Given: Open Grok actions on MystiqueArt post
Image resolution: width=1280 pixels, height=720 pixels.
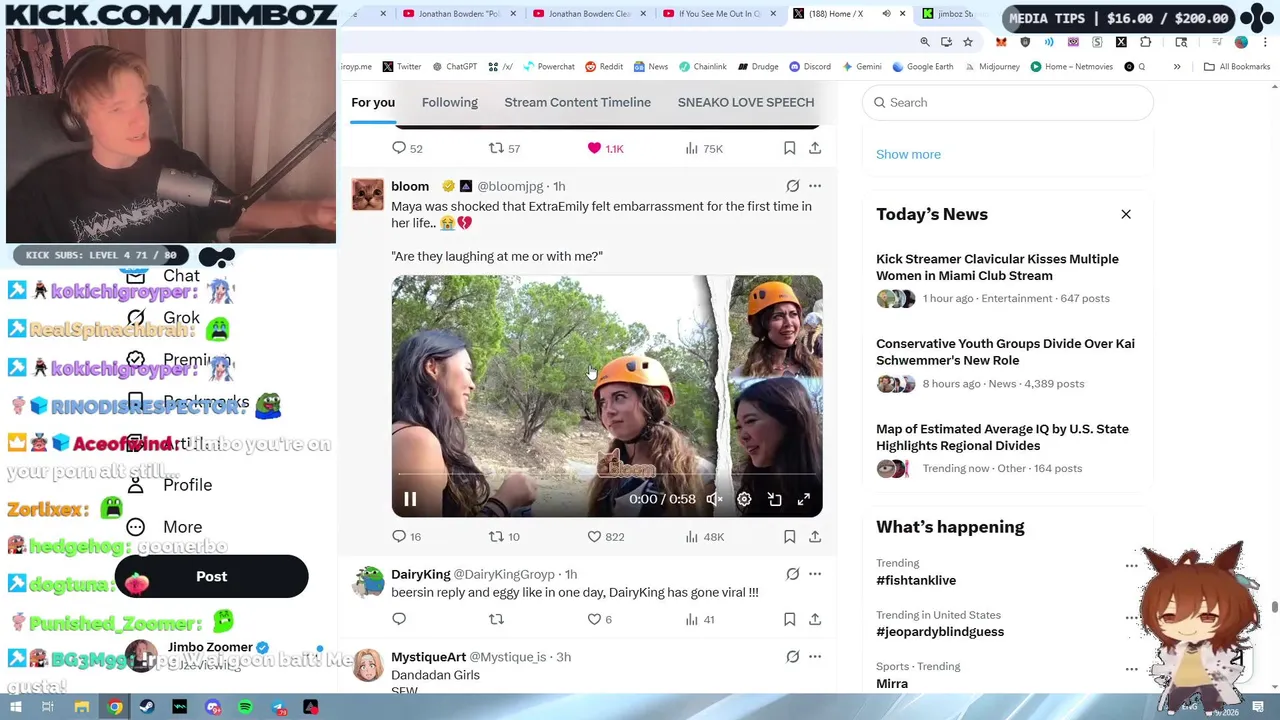Looking at the screenshot, I should [792, 657].
